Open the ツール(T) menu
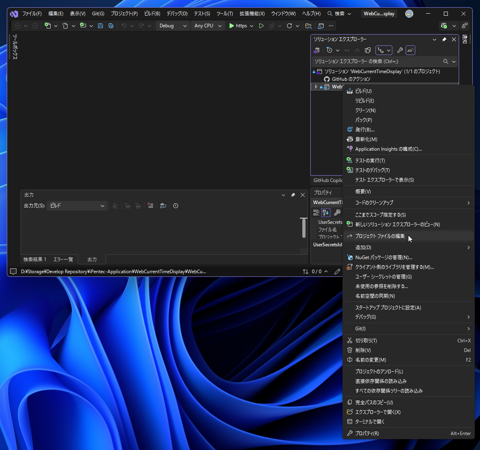The height and width of the screenshot is (450, 480). [225, 14]
